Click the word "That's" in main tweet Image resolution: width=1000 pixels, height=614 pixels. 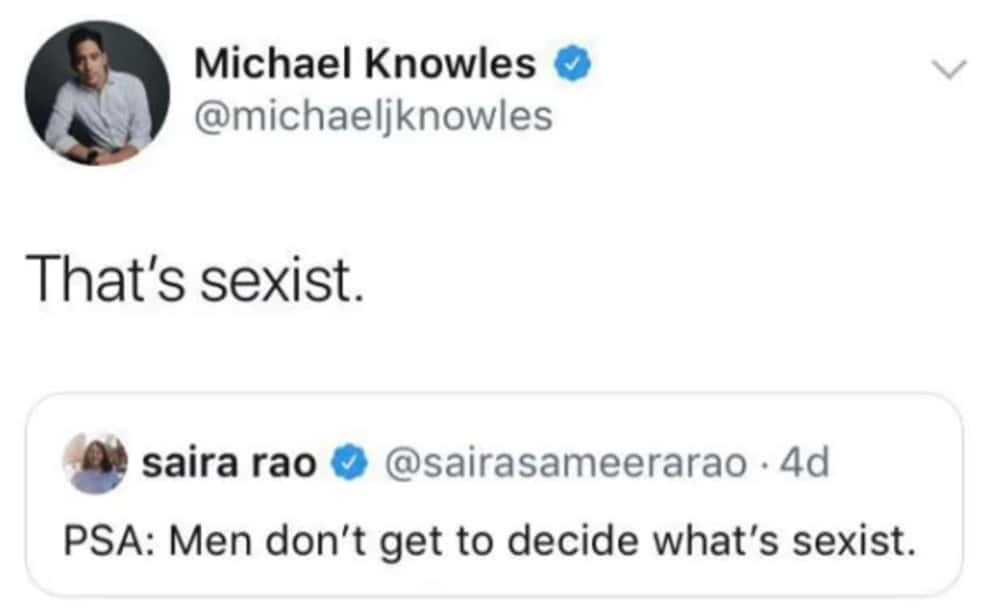pos(106,281)
